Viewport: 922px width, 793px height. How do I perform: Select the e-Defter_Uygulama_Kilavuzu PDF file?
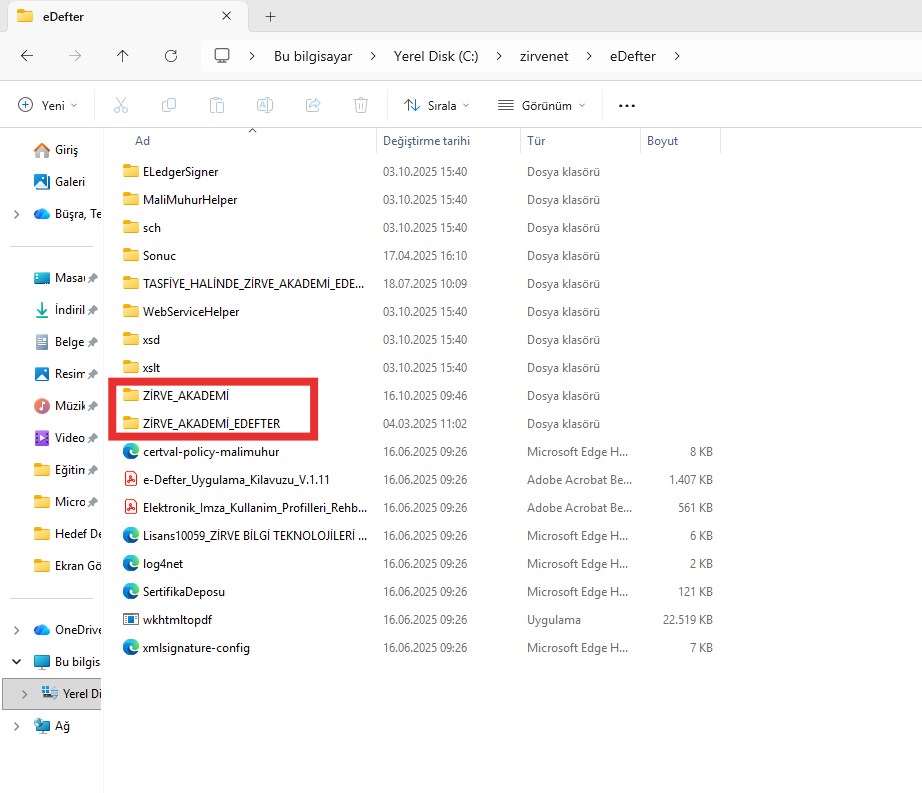tap(236, 480)
